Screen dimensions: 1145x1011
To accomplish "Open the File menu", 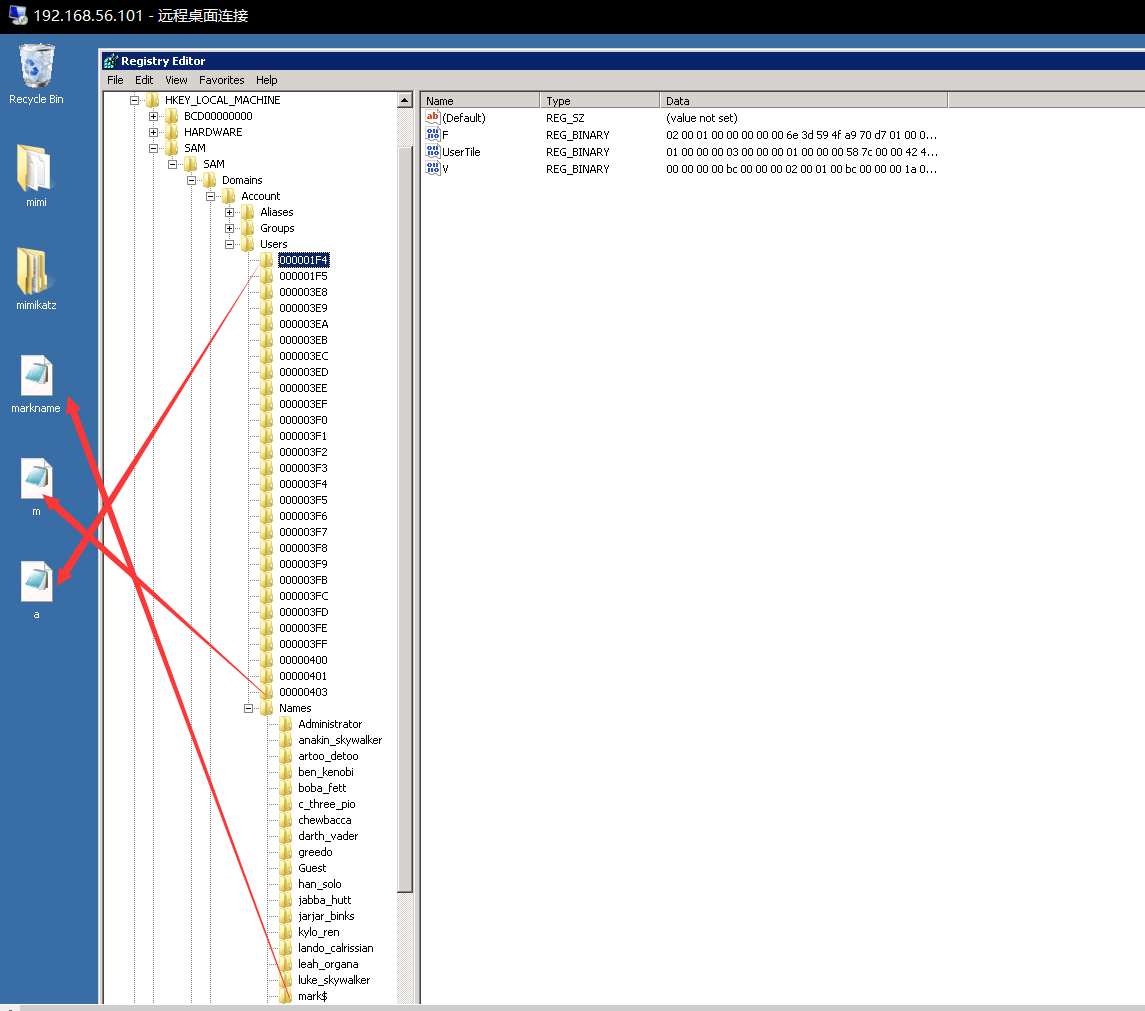I will [x=115, y=80].
